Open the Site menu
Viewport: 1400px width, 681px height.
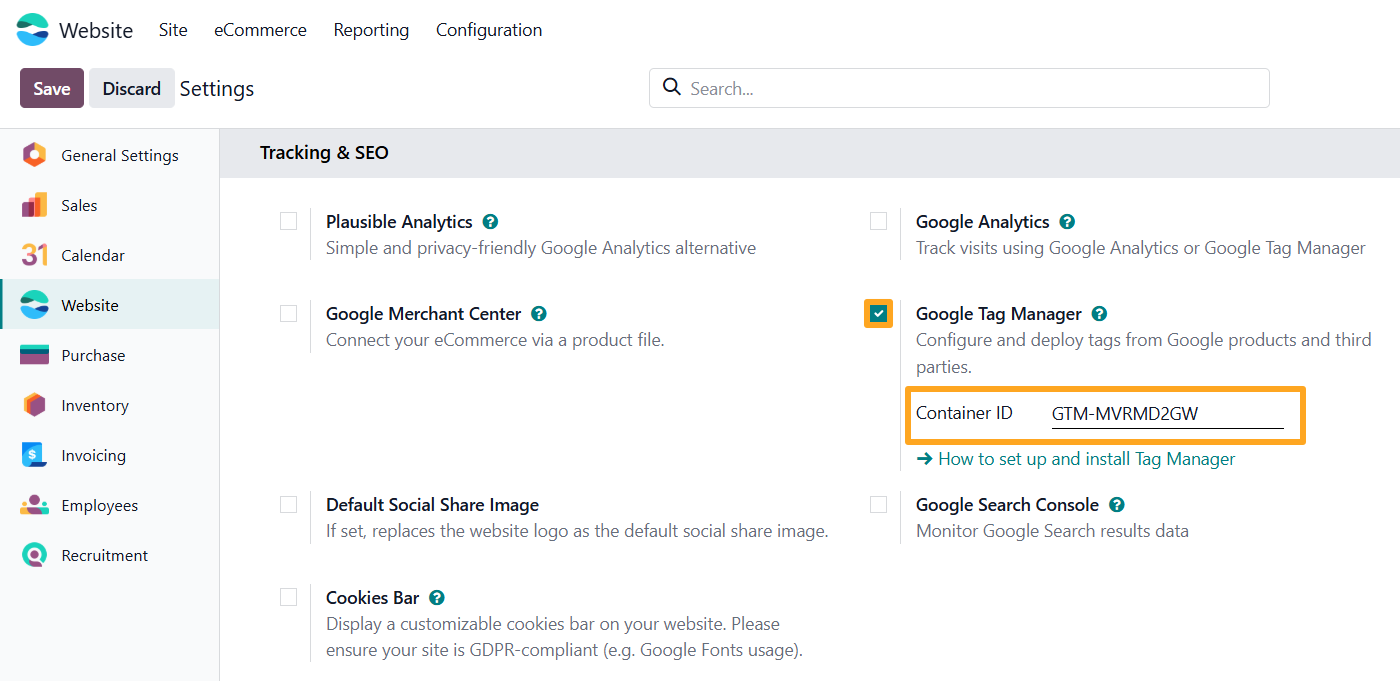173,30
